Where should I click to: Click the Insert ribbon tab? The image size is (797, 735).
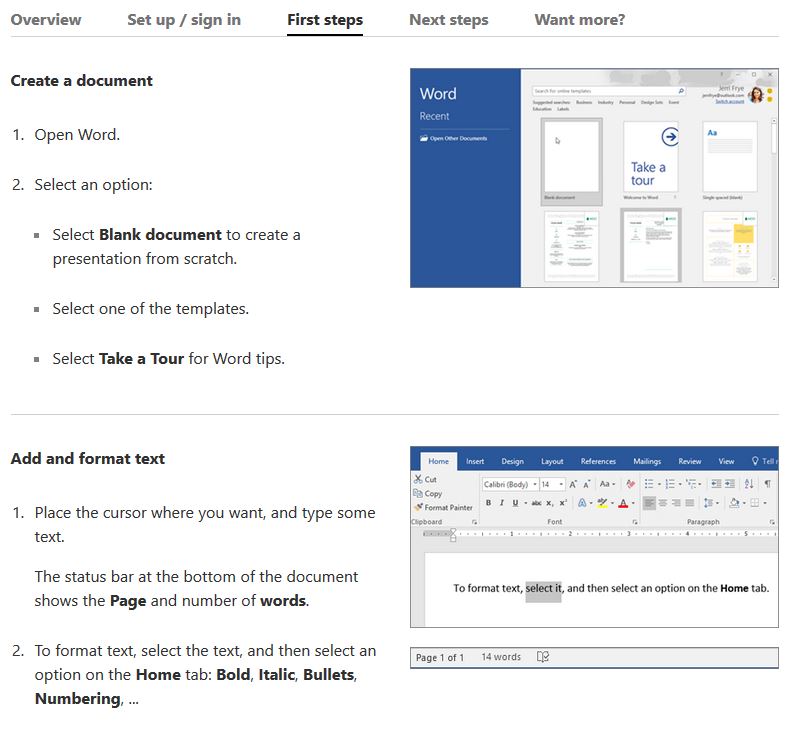pyautogui.click(x=475, y=462)
